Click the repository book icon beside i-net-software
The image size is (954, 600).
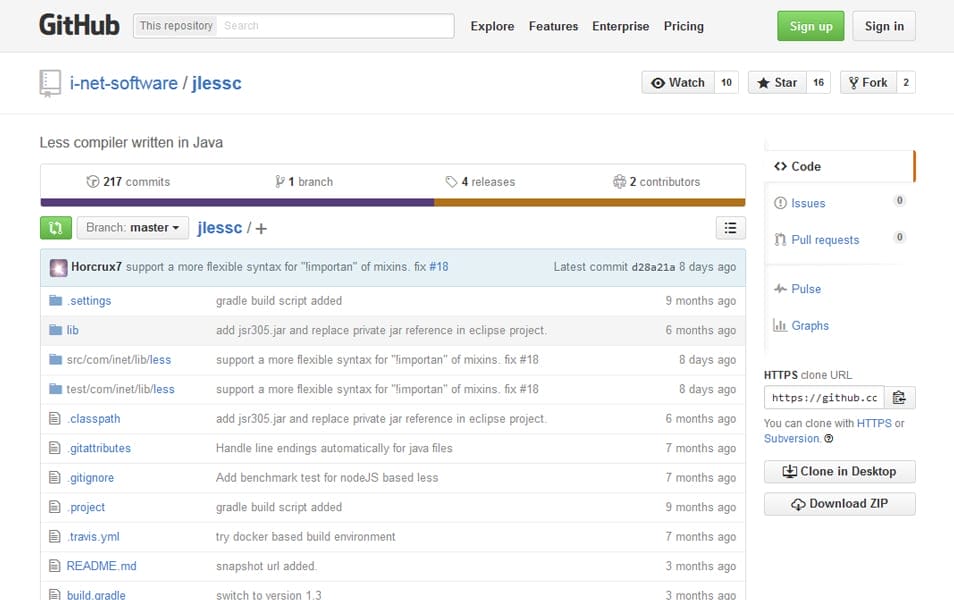[50, 83]
